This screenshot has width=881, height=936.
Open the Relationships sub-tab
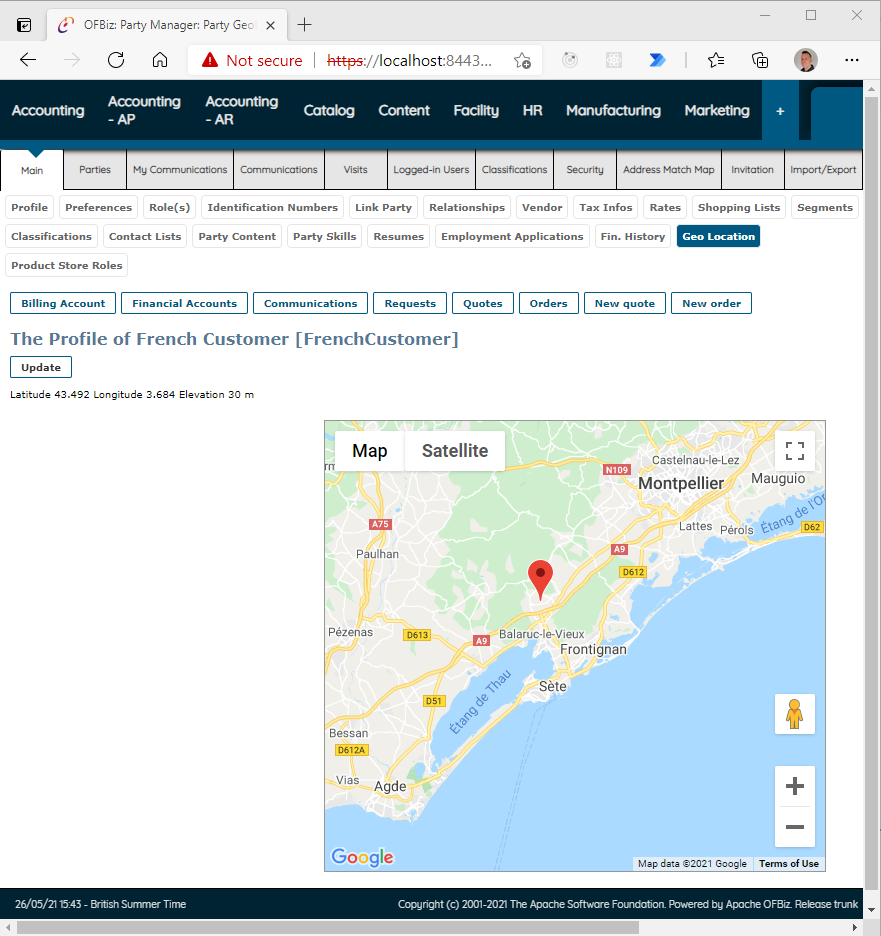coord(467,207)
